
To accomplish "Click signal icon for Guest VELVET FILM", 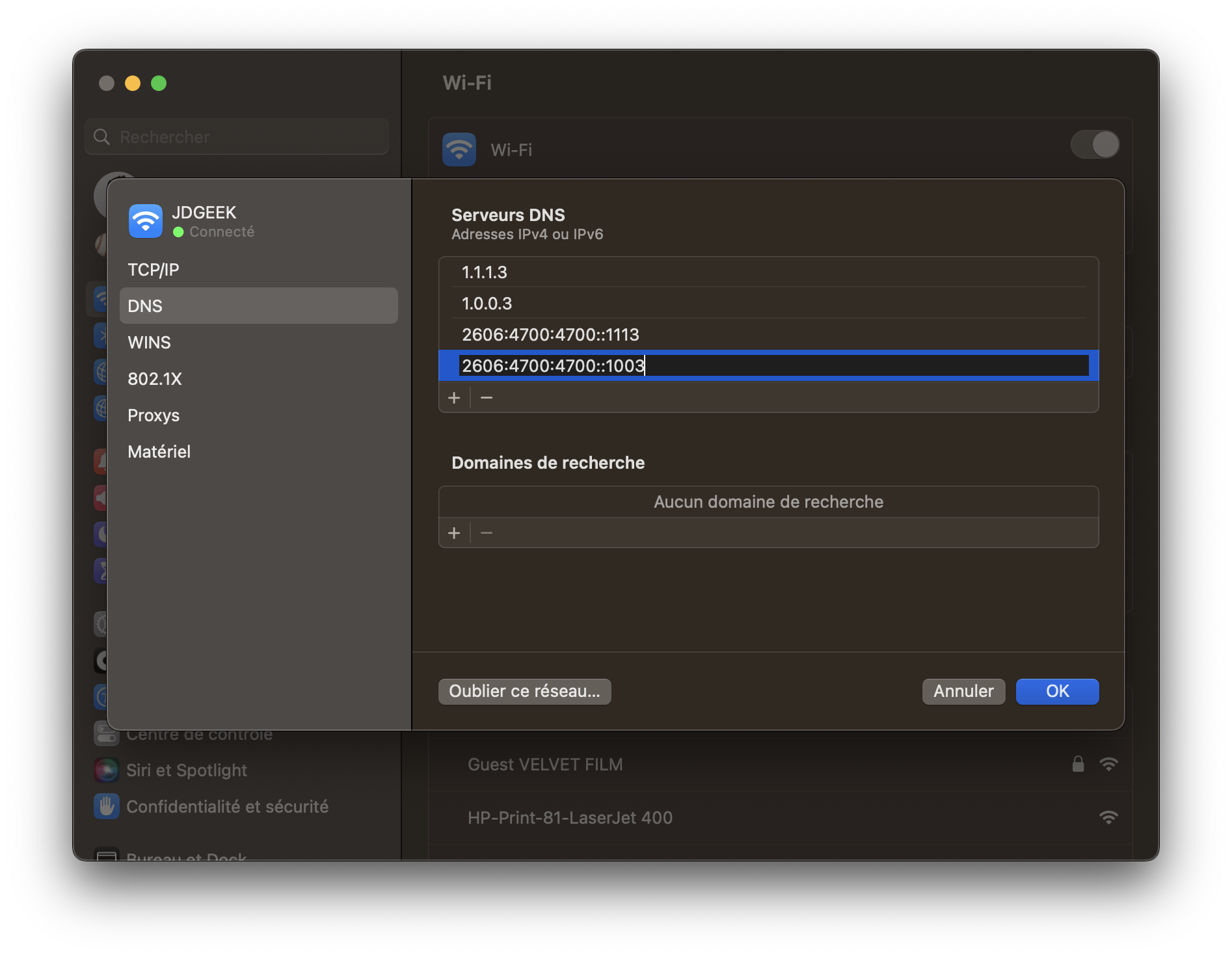I will point(1108,765).
